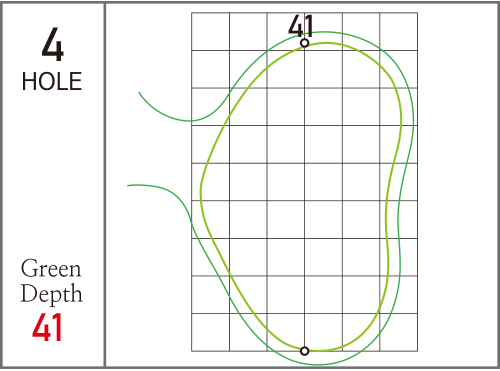The width and height of the screenshot is (500, 371).
Task: Select the top-right corner grid cell
Action: (399, 32)
